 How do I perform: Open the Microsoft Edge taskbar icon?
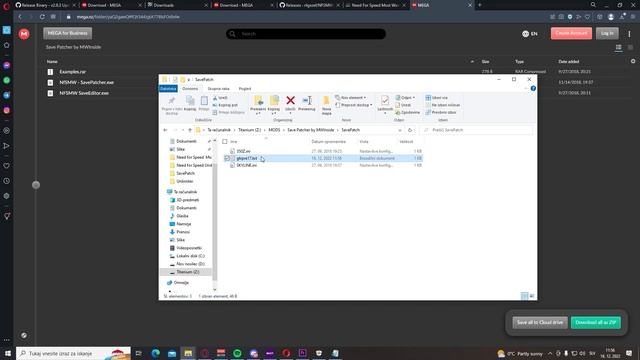click(x=156, y=353)
